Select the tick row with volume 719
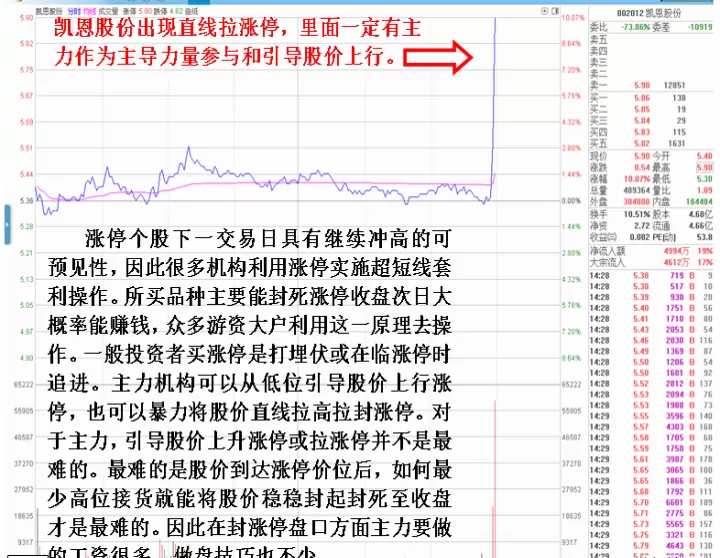Image resolution: width=720 pixels, height=558 pixels. [x=651, y=276]
